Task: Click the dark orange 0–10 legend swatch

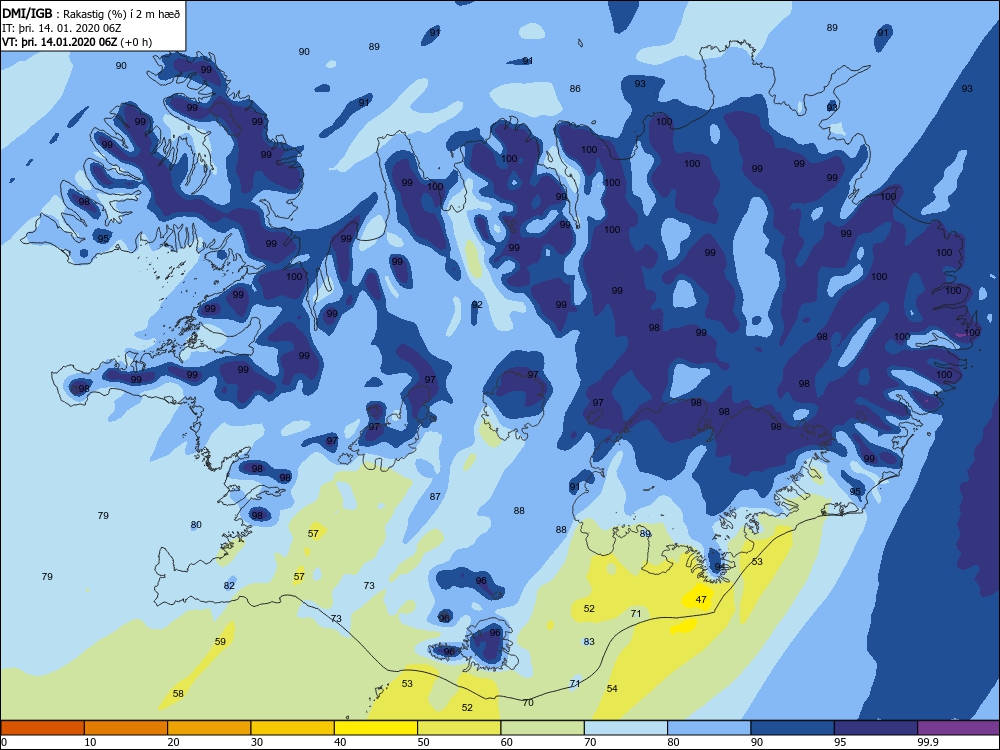Action: [x=43, y=728]
